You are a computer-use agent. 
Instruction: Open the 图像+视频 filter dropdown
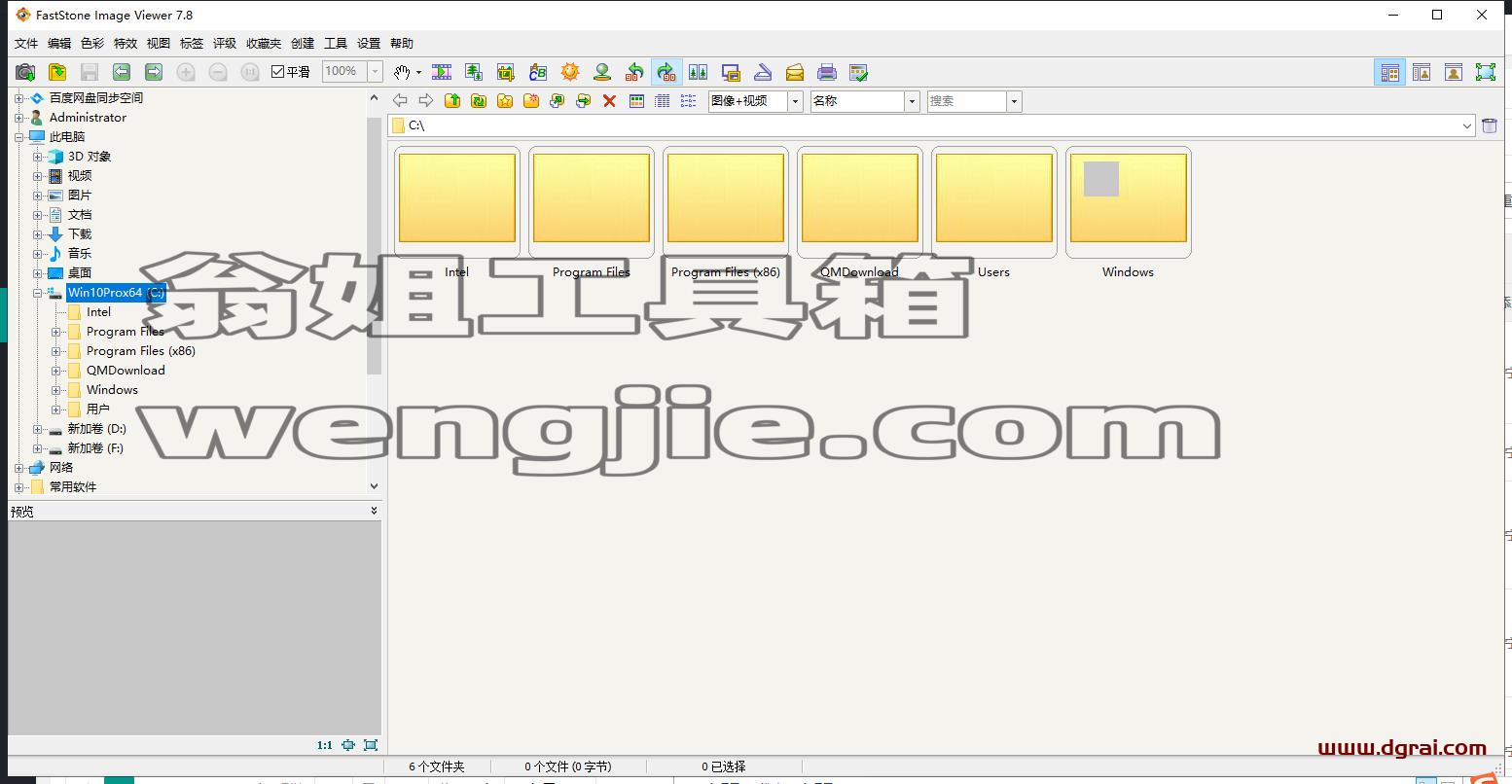point(795,101)
